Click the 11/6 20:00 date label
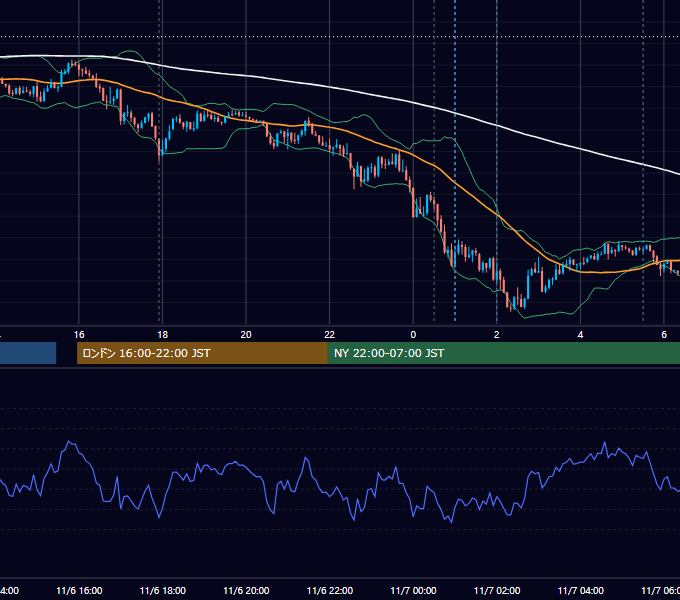 coord(246,590)
